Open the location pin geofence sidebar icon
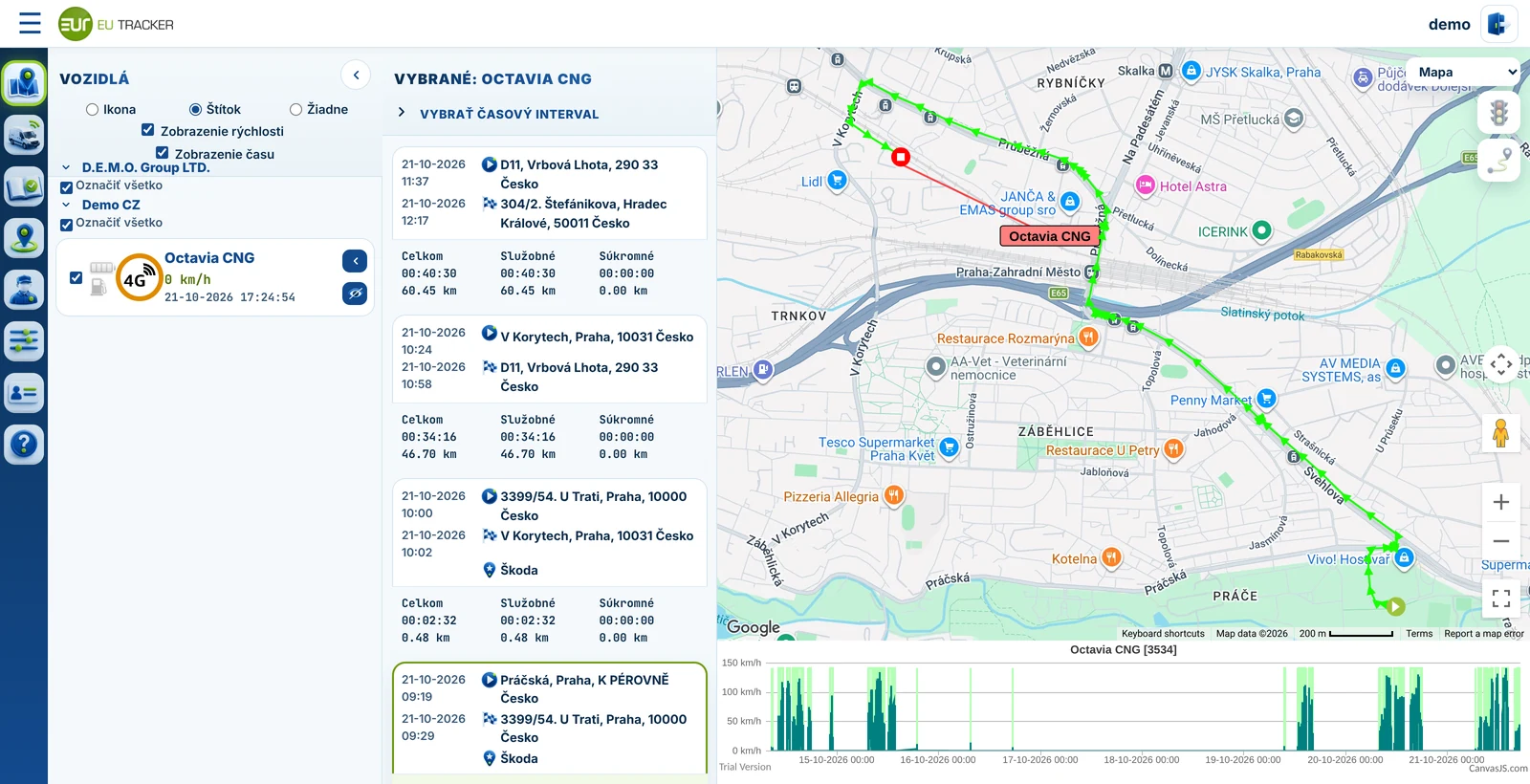1530x784 pixels. [24, 239]
